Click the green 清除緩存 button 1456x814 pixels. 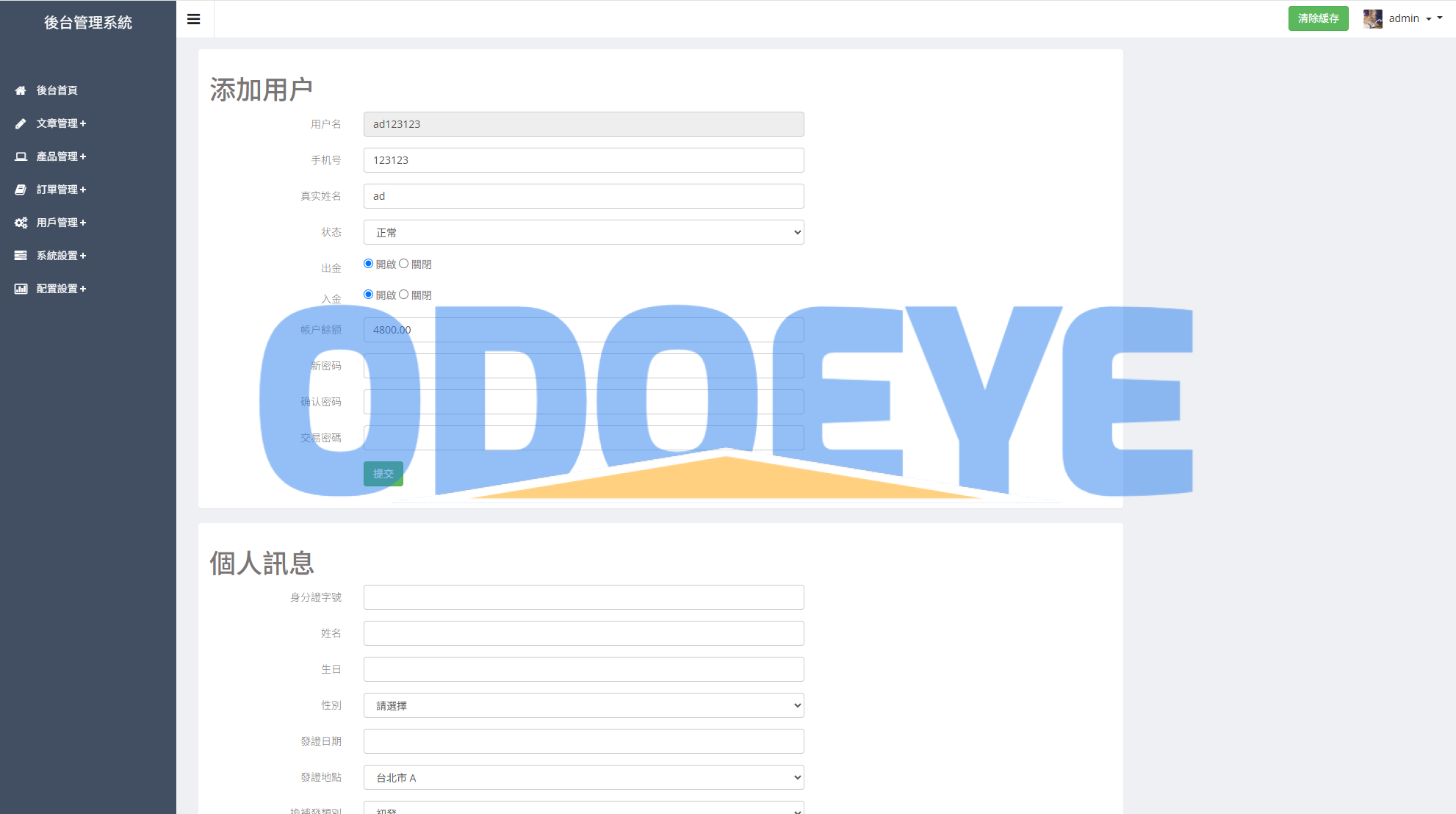pos(1318,18)
